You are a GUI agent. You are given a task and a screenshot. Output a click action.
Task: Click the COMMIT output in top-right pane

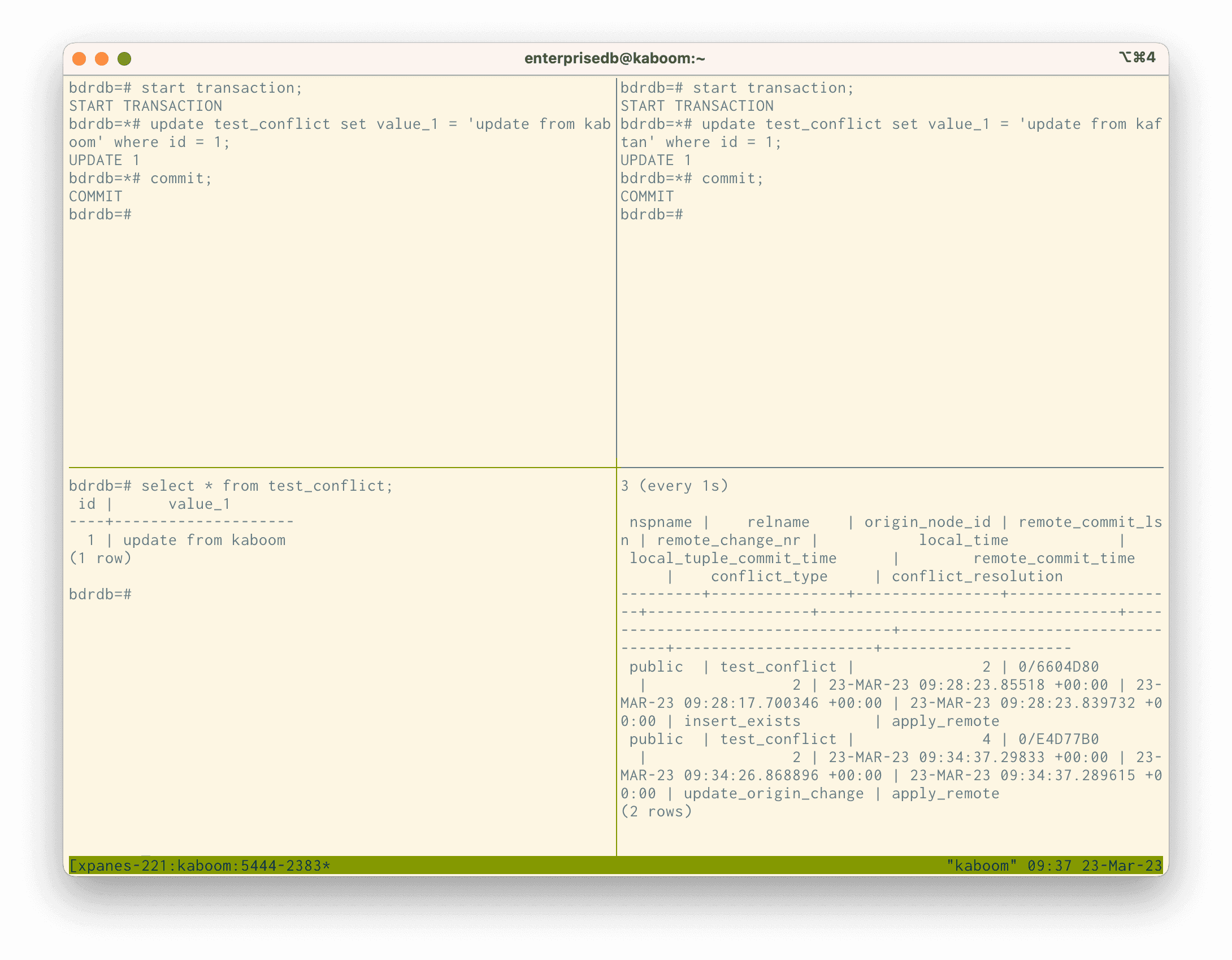pos(647,196)
